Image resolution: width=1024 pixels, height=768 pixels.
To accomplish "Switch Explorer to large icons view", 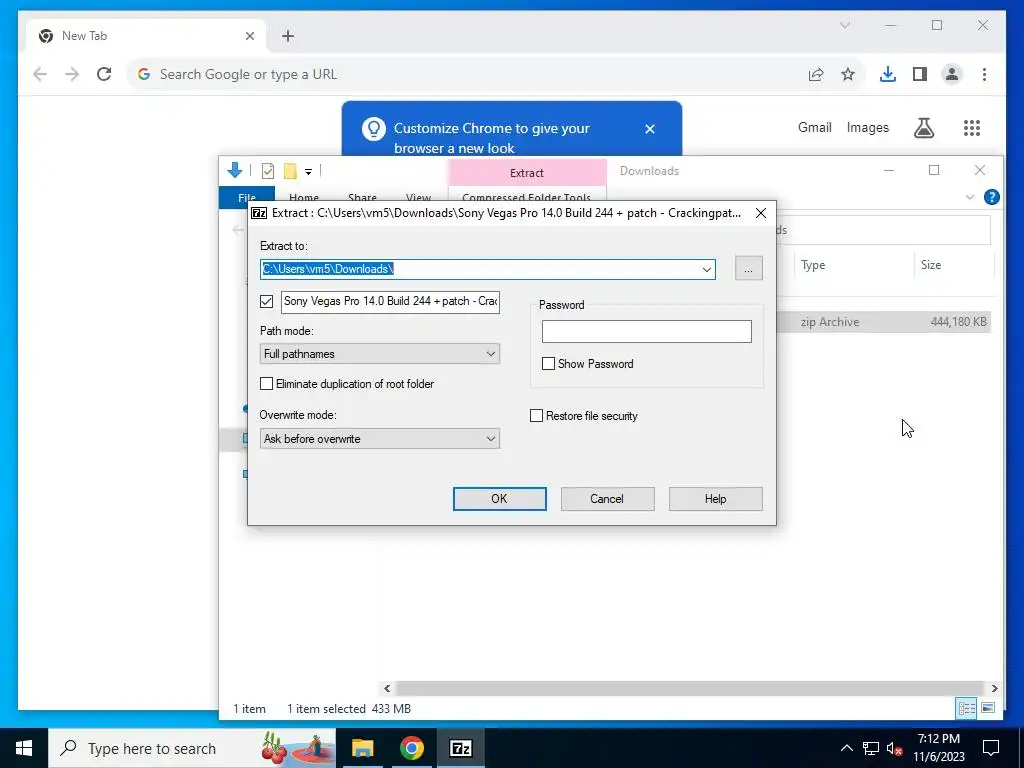I will click(x=987, y=709).
